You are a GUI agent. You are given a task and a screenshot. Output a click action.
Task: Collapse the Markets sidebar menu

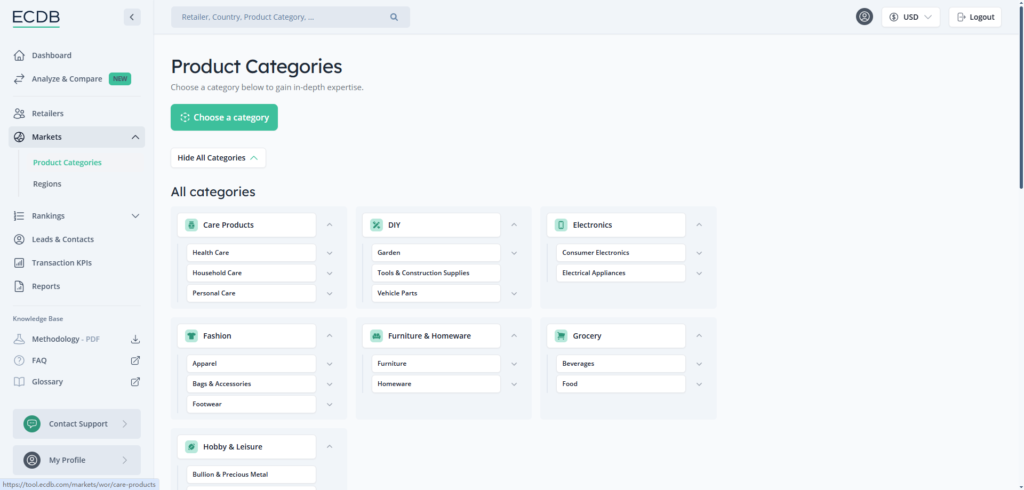(135, 137)
